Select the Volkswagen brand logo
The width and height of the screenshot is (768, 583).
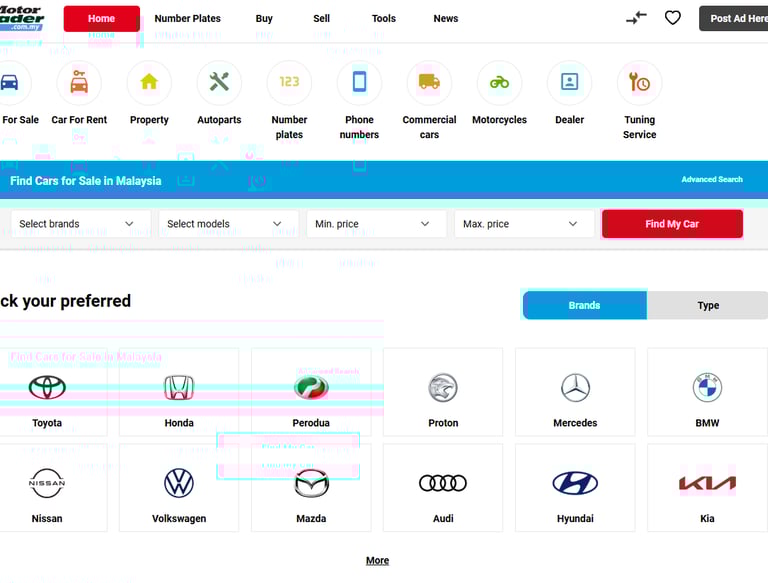179,483
